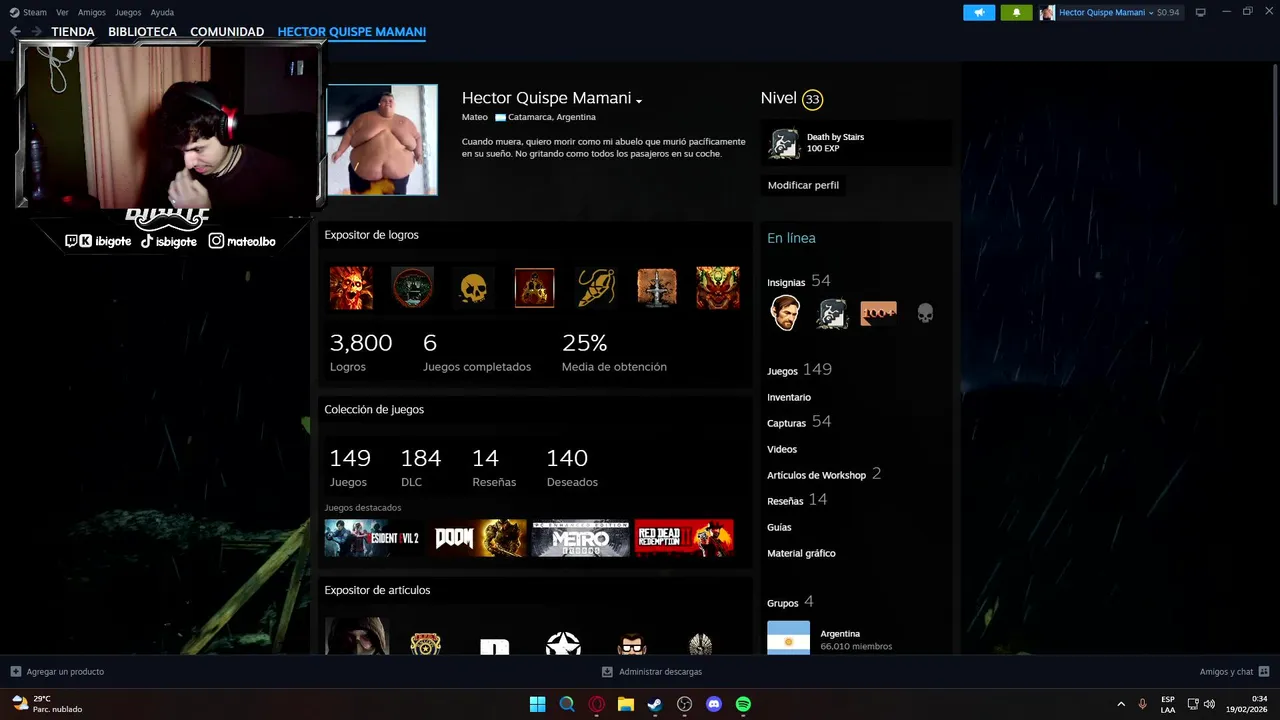This screenshot has width=1280, height=720.
Task: Open the Juegos 149 sidebar link
Action: [799, 370]
